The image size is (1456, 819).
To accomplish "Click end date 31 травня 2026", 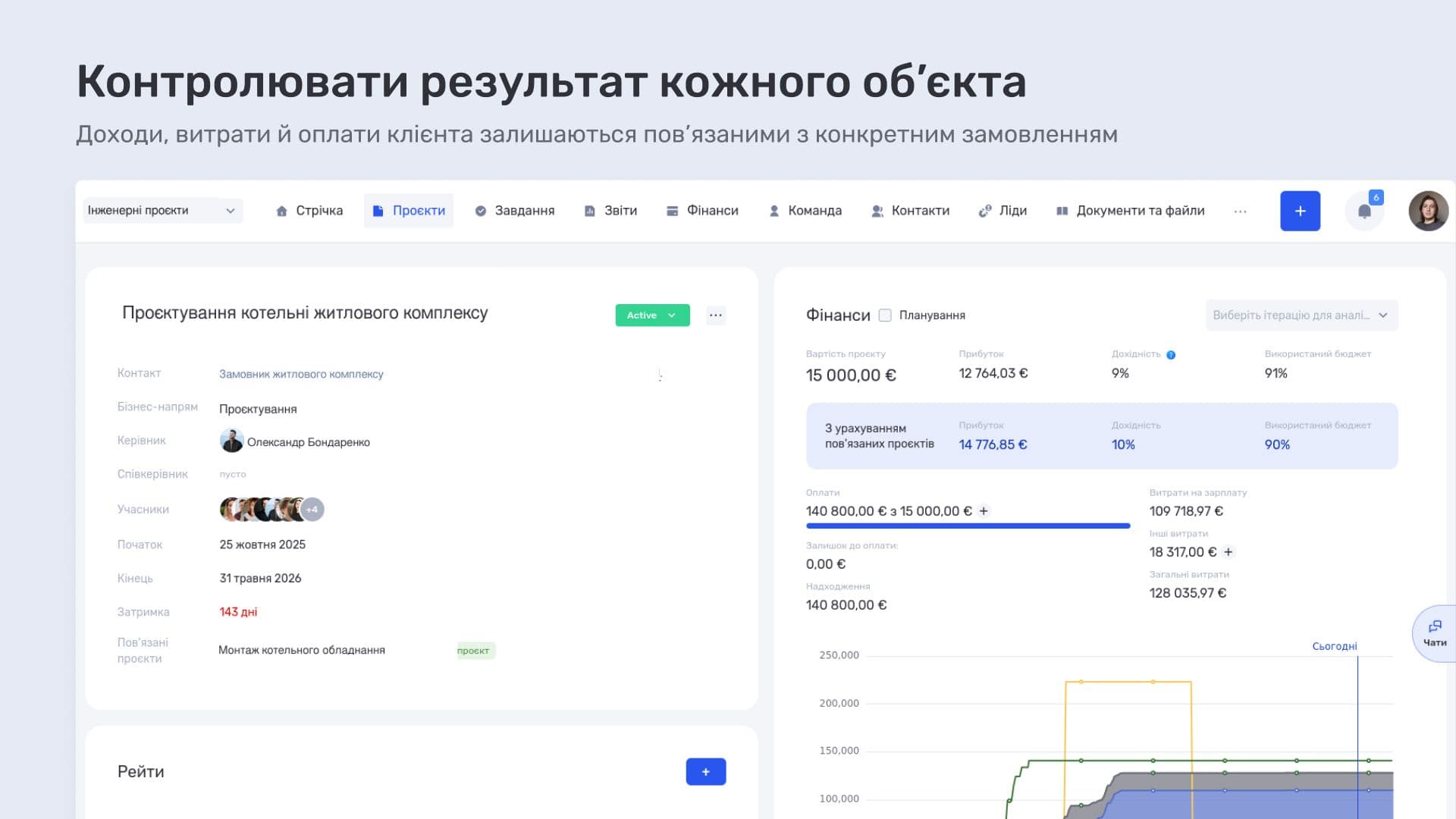I will pyautogui.click(x=260, y=578).
